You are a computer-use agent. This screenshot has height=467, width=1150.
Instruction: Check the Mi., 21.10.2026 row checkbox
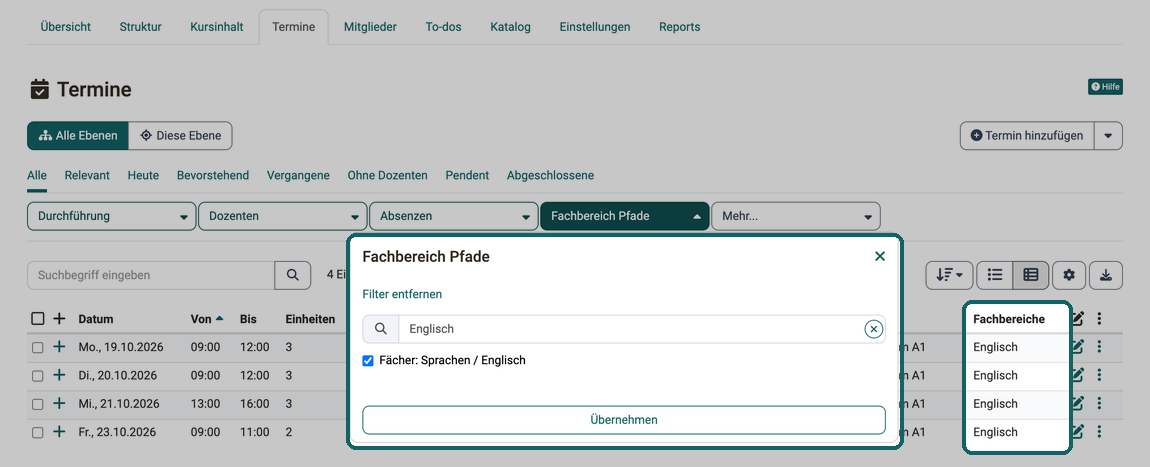(37, 404)
